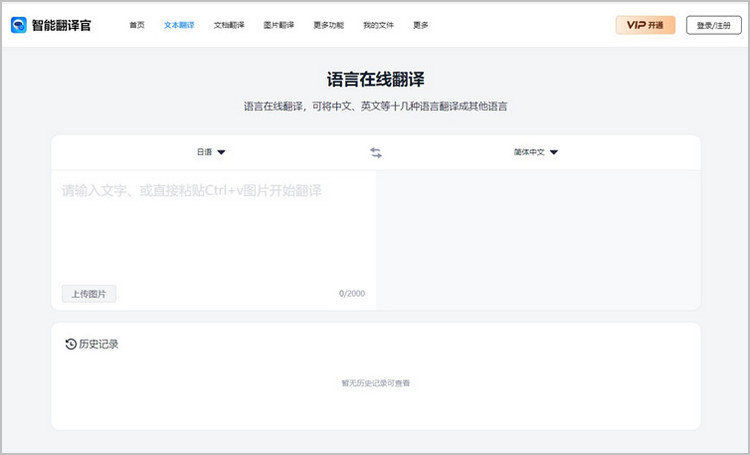The width and height of the screenshot is (750, 455).
Task: Click the 语言在线翻译 page heading
Action: click(x=375, y=79)
